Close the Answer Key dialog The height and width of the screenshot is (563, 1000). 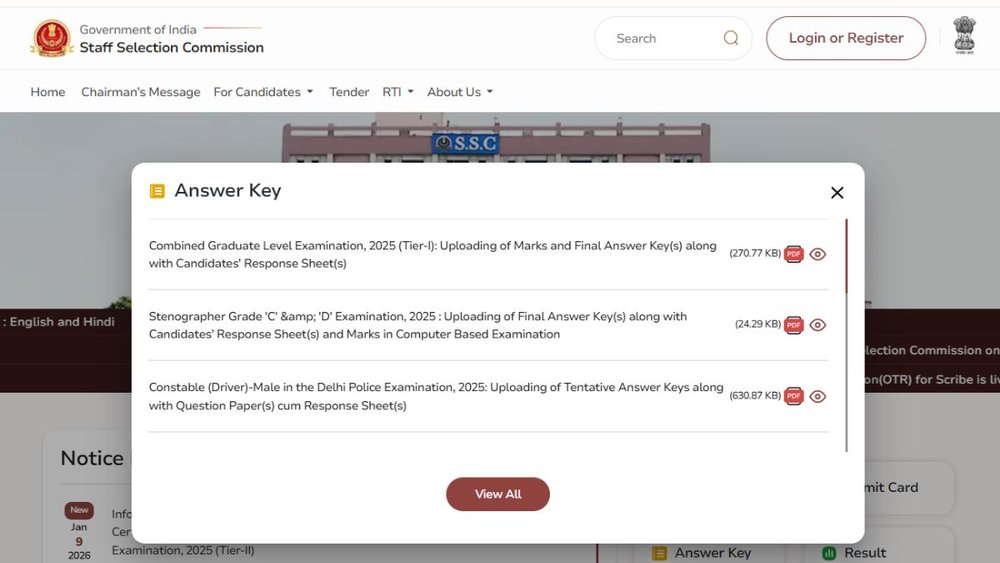(837, 193)
